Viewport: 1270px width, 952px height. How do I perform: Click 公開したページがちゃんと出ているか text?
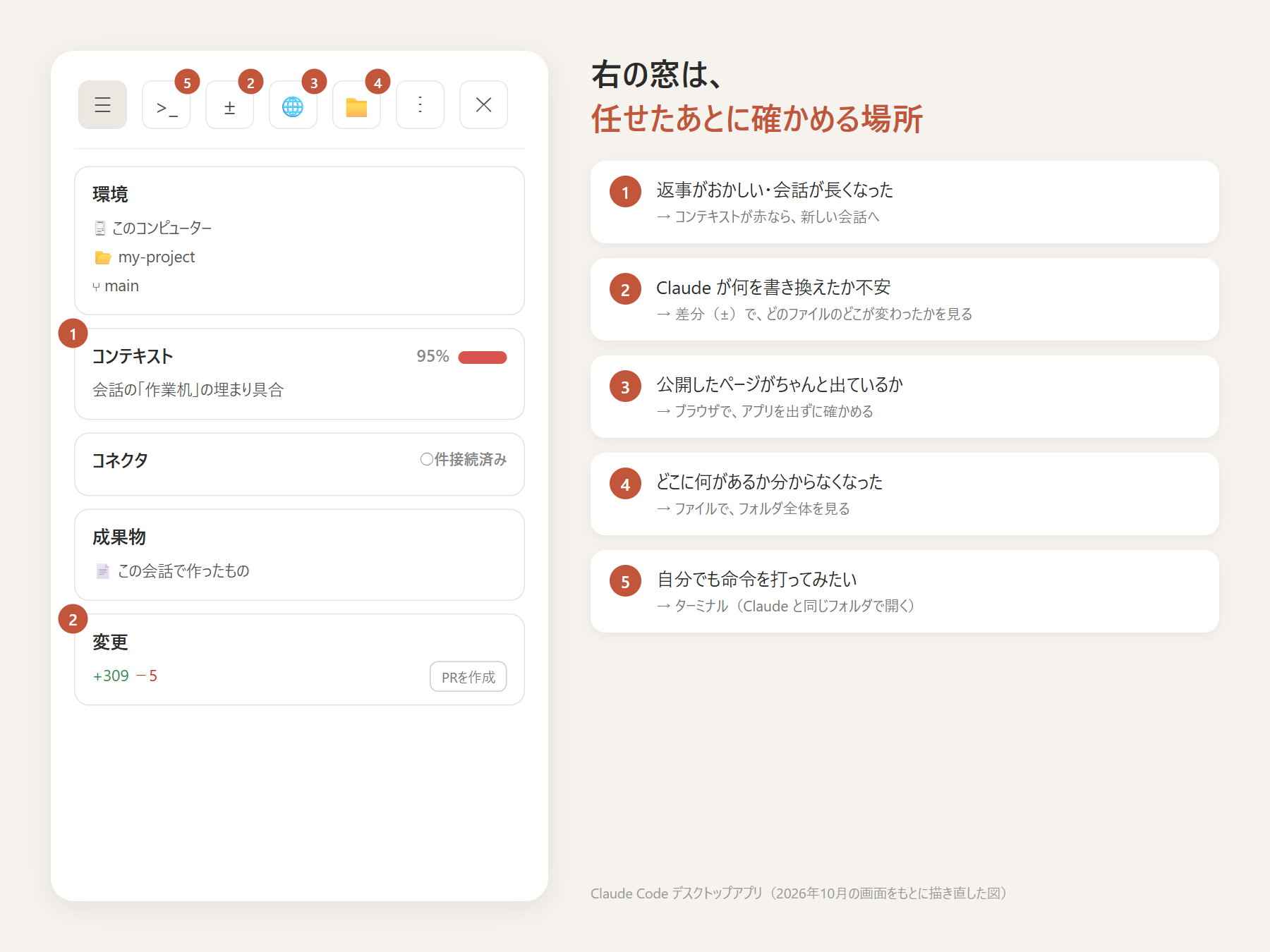(780, 384)
